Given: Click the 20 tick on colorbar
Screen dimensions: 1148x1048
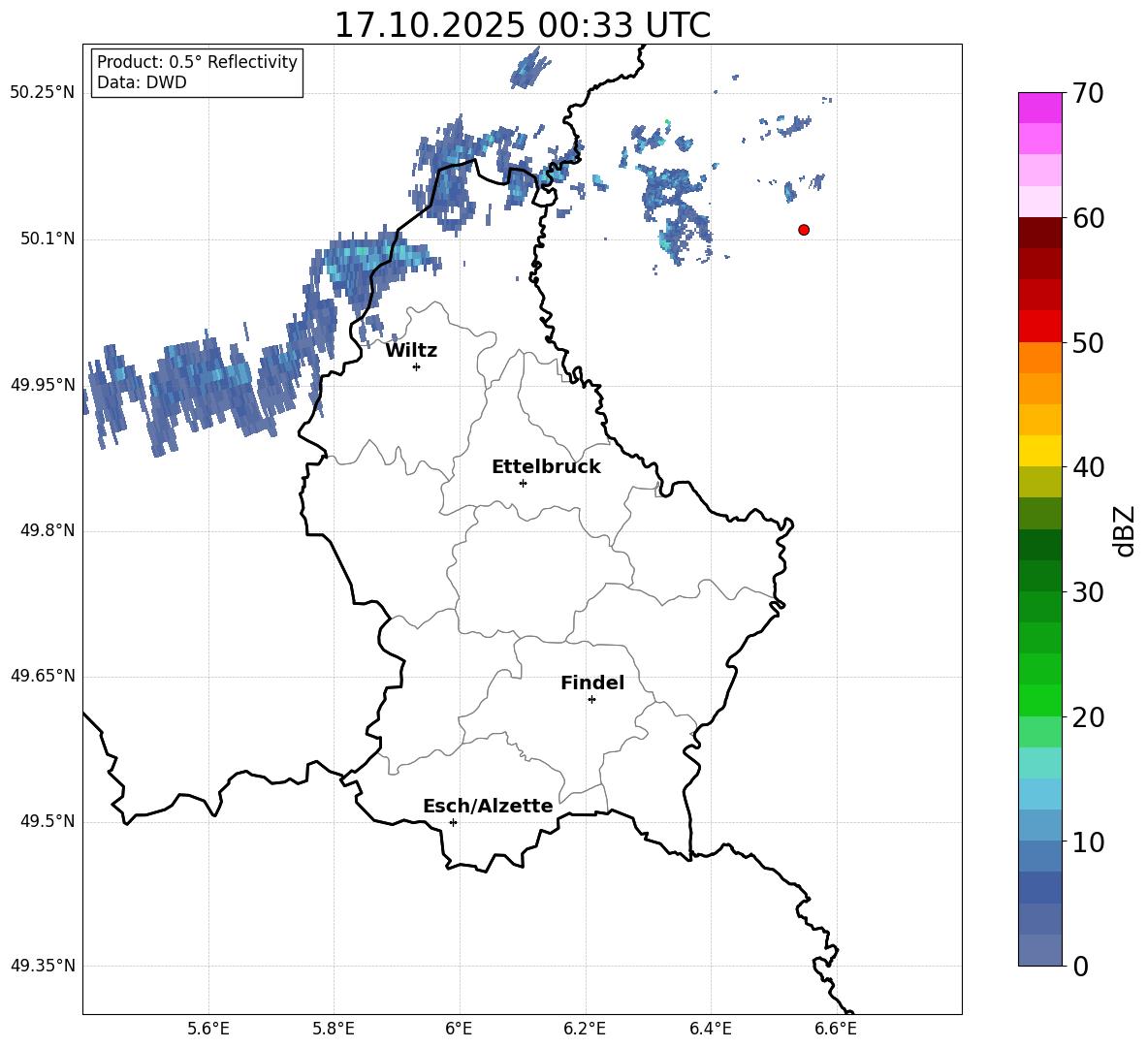Looking at the screenshot, I should pos(1088,717).
